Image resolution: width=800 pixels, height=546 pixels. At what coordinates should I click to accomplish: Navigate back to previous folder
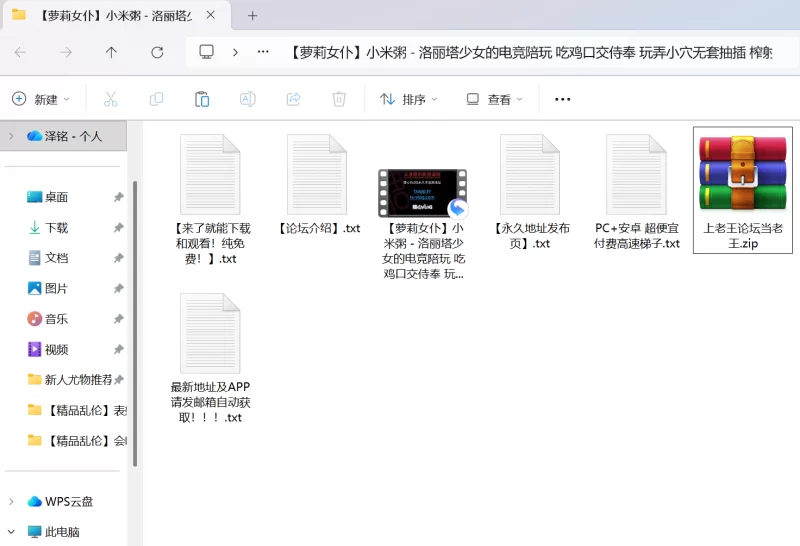point(20,53)
